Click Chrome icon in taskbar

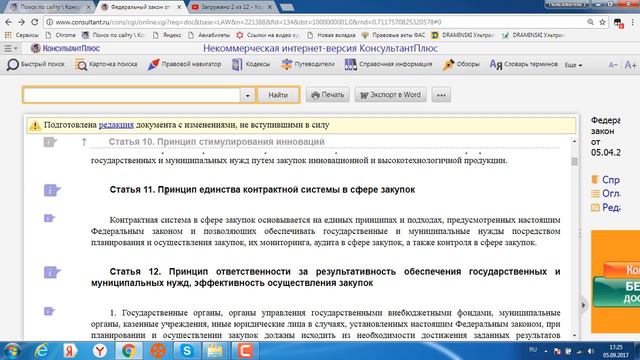tap(129, 351)
